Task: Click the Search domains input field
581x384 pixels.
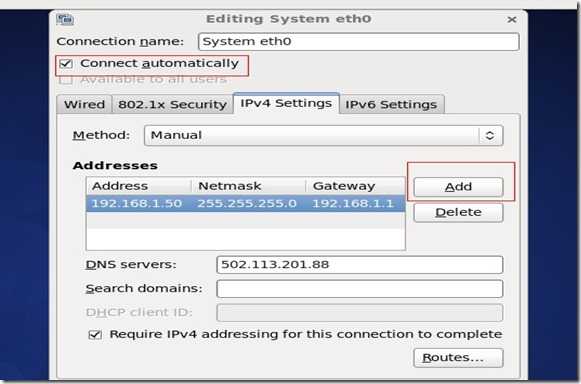Action: pos(359,289)
